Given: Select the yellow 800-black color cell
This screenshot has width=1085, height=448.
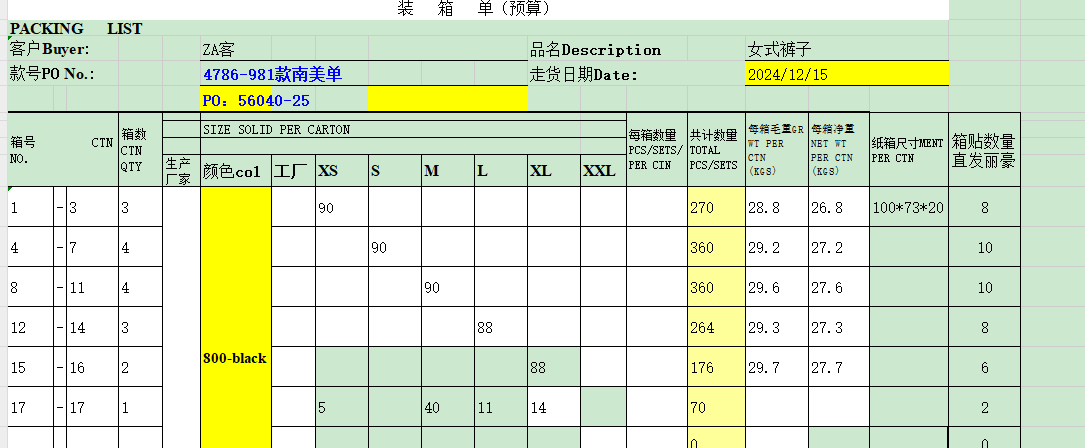Looking at the screenshot, I should (235, 357).
